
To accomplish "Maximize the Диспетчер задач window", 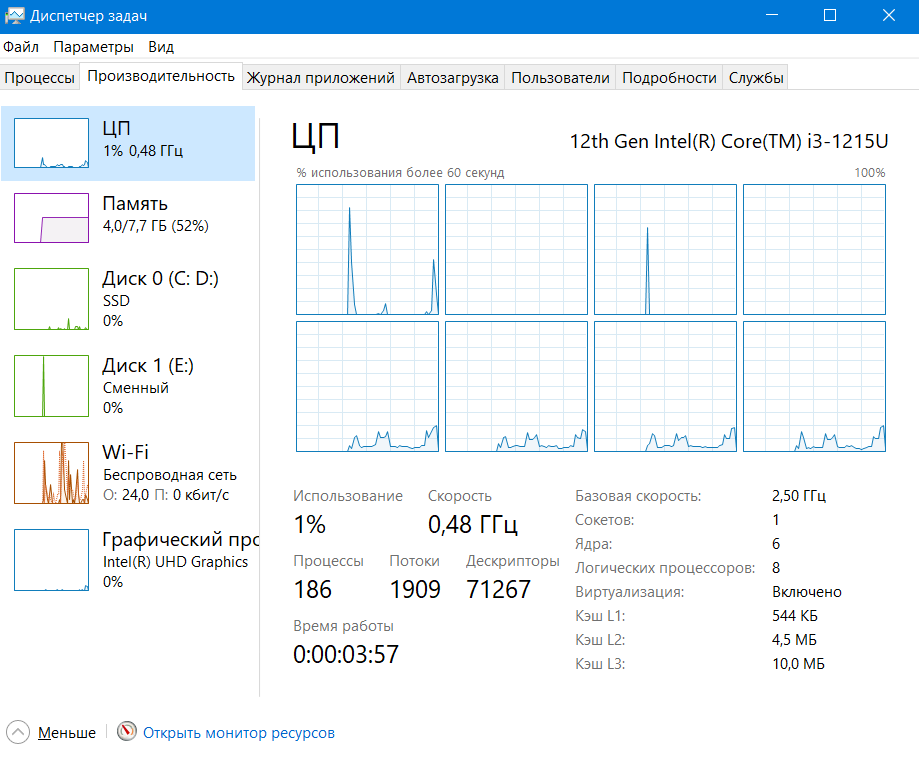I will [x=830, y=16].
